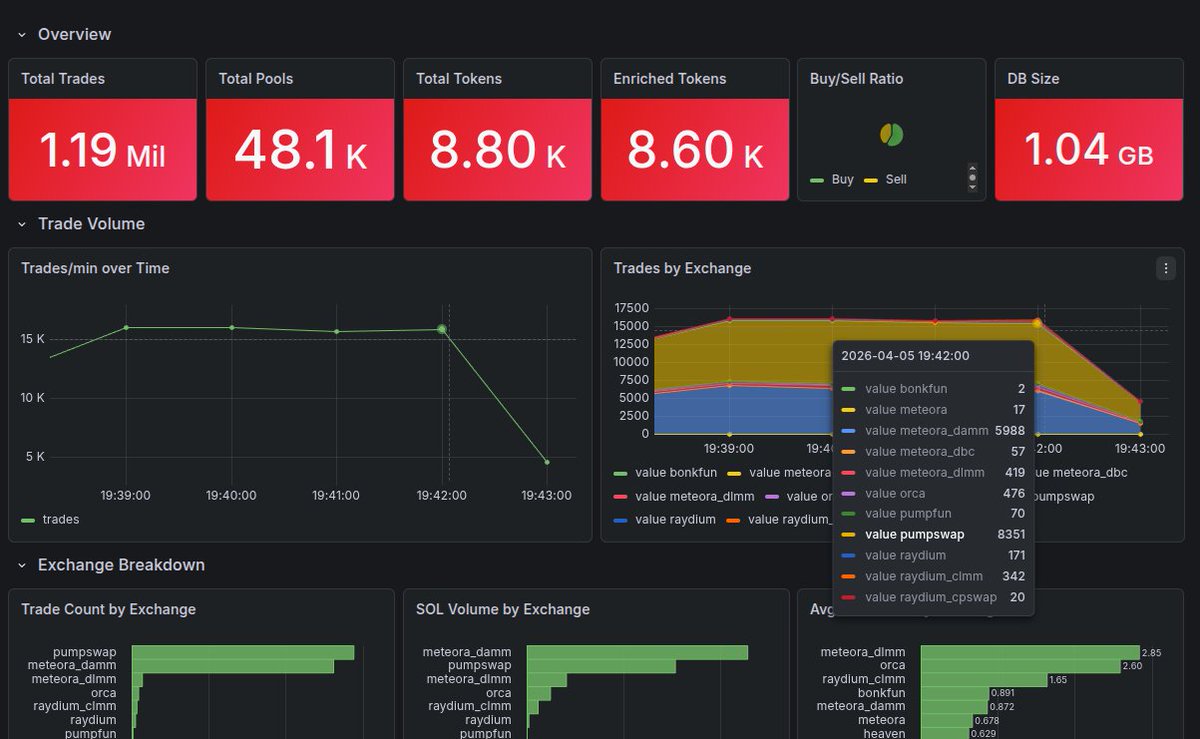Viewport: 1200px width, 739px height.
Task: Click the Trade Count by Exchange title
Action: coord(109,609)
